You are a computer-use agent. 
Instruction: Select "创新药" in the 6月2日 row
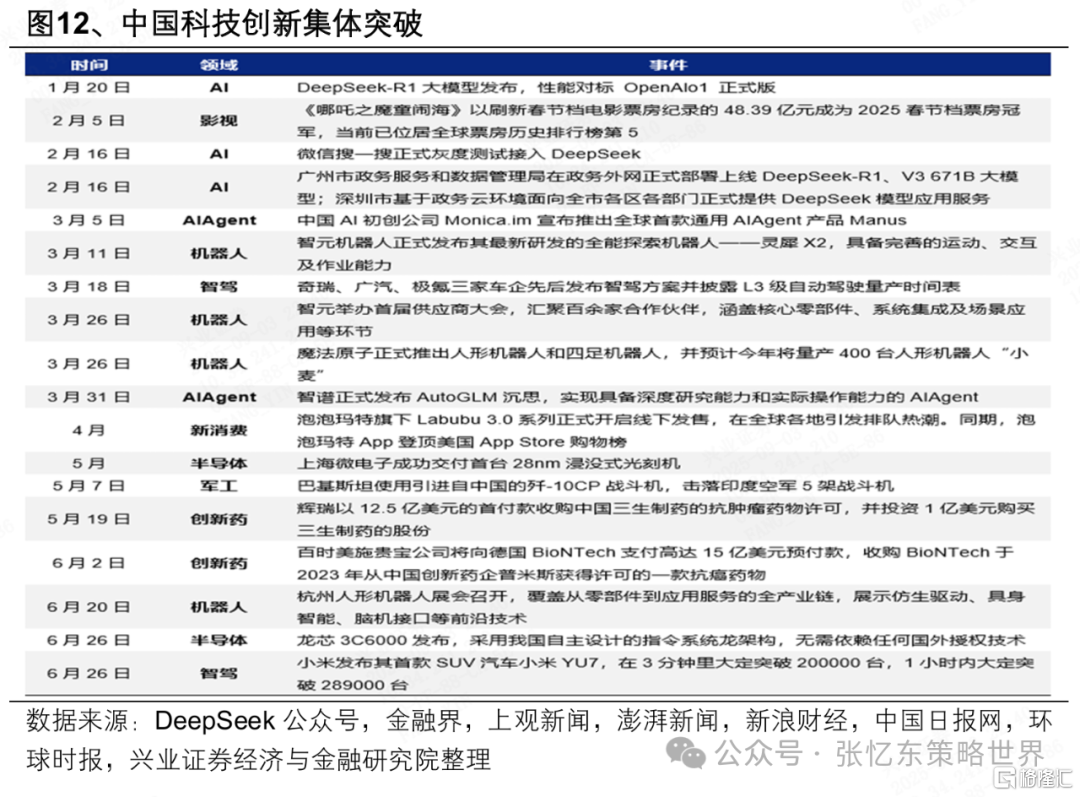click(219, 563)
